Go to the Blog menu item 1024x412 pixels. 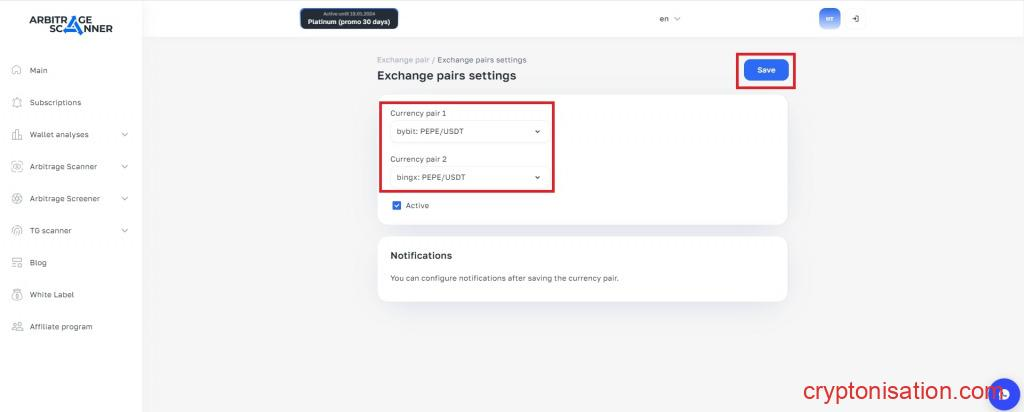point(38,262)
